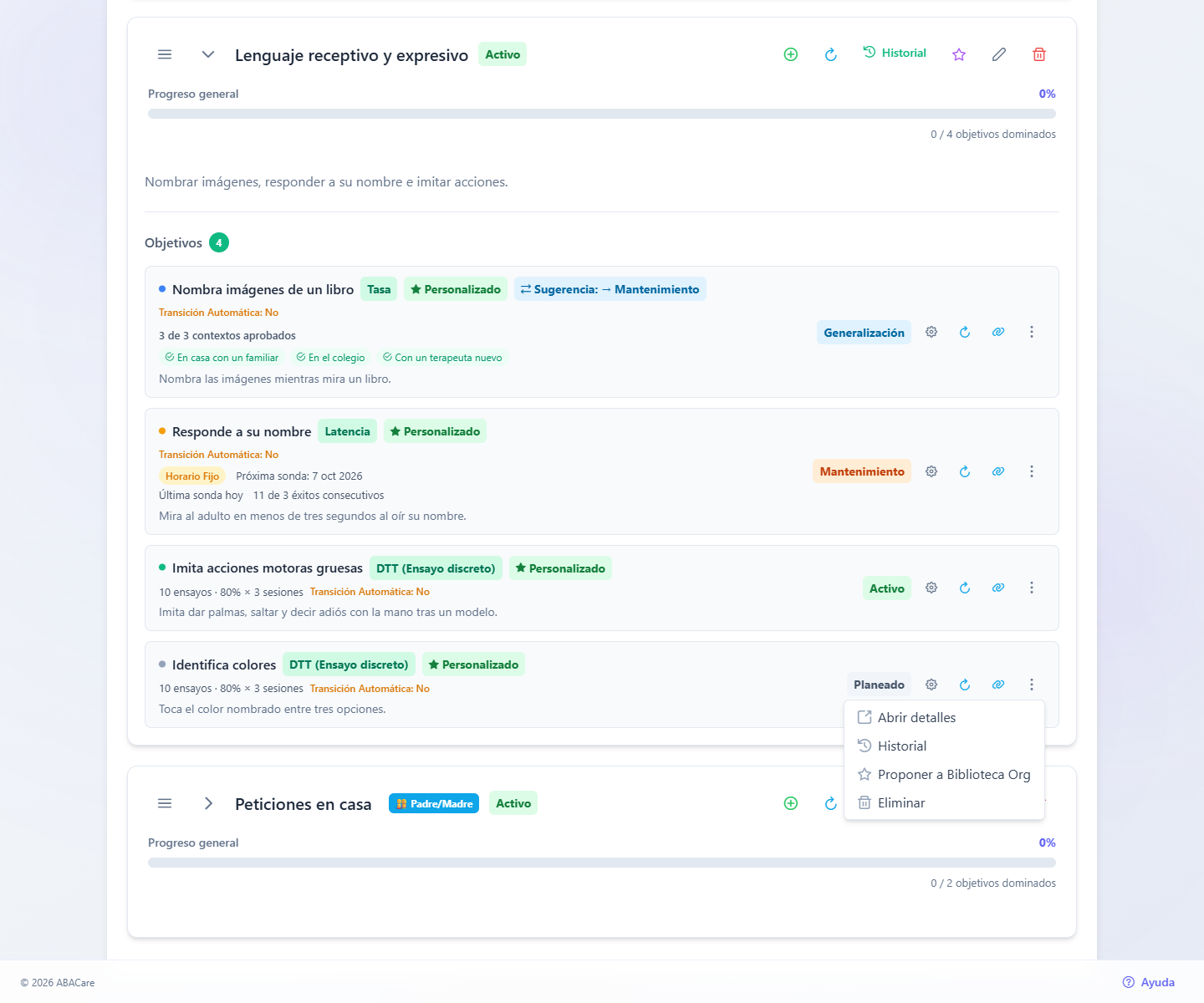Image resolution: width=1204 pixels, height=1003 pixels.
Task: Open three-dot menu for Nombra imágenes de un libro
Action: (x=1032, y=332)
